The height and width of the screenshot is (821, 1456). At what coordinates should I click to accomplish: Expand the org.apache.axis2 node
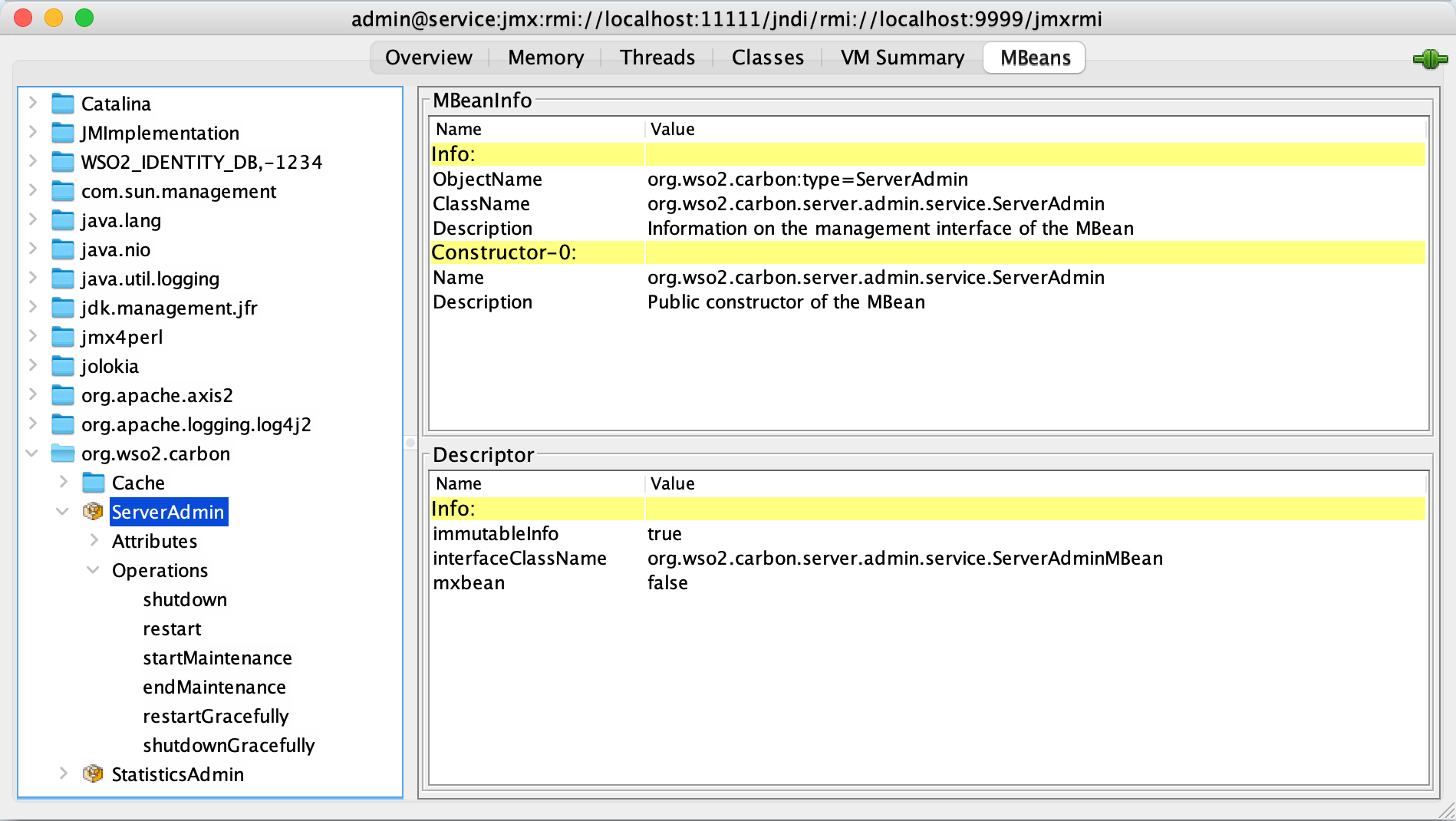(x=33, y=394)
